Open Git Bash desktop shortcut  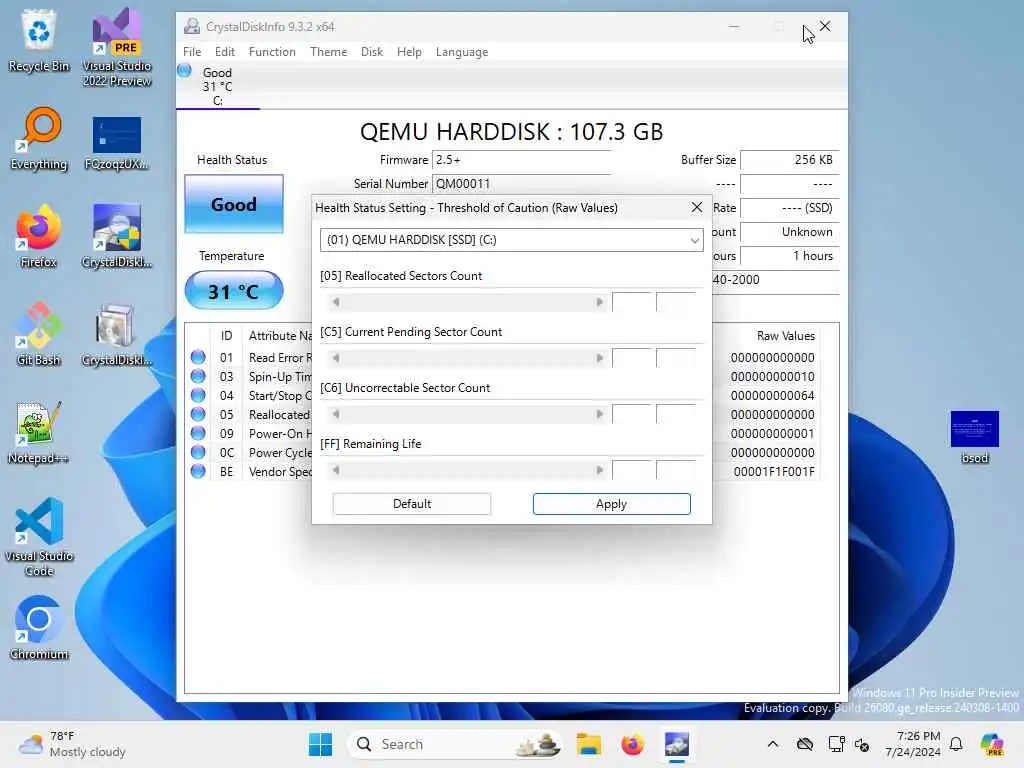click(x=39, y=334)
